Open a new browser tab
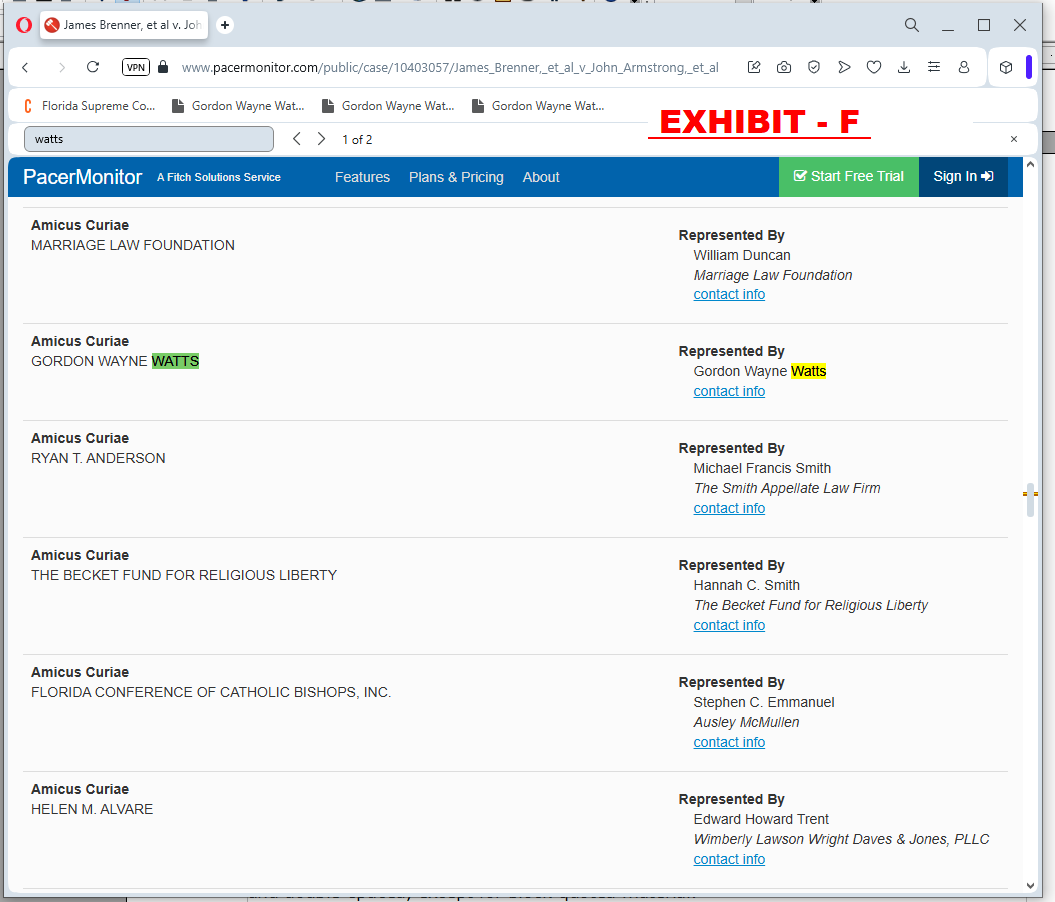 coord(225,25)
